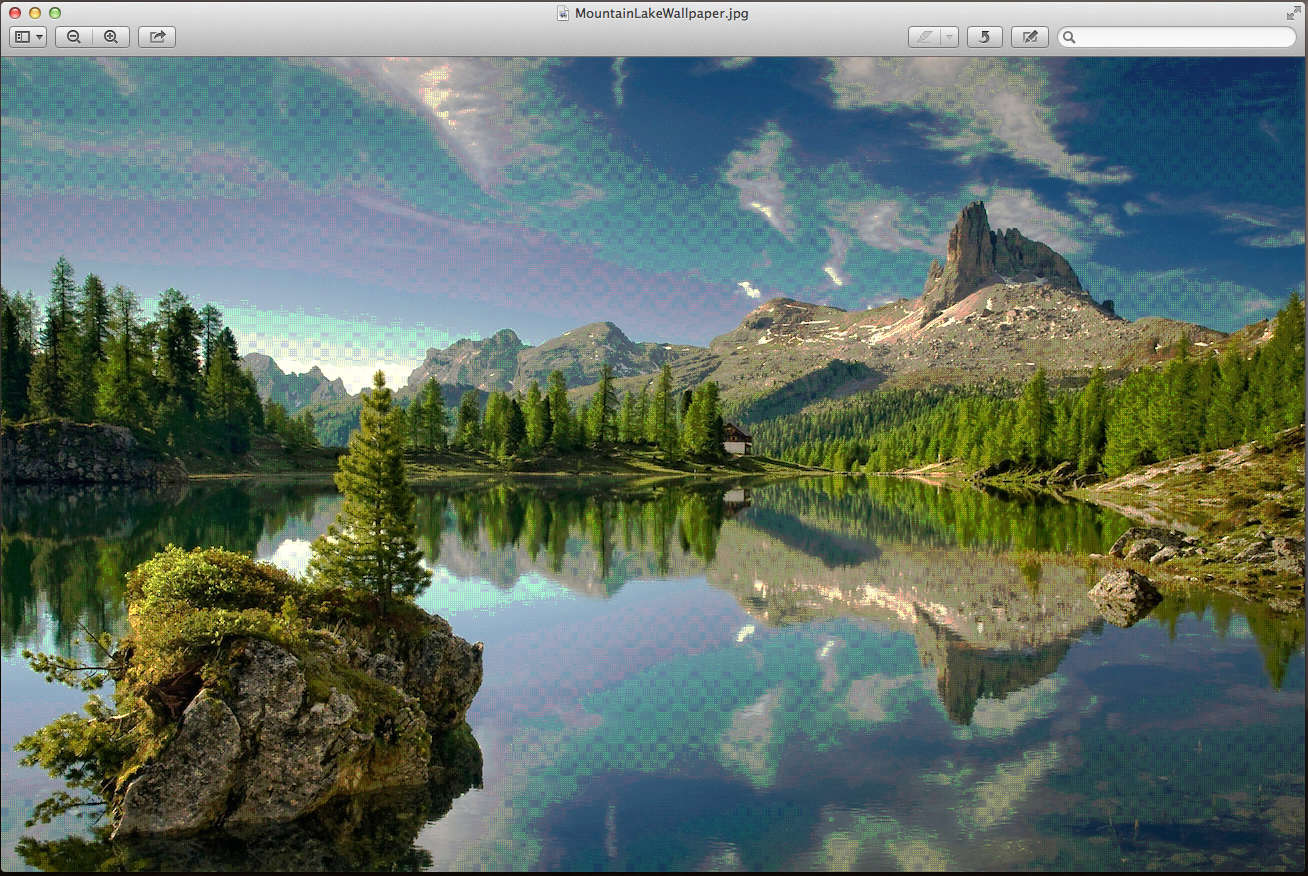Show the Edit markup toolbar
This screenshot has width=1308, height=876.
tap(1030, 37)
